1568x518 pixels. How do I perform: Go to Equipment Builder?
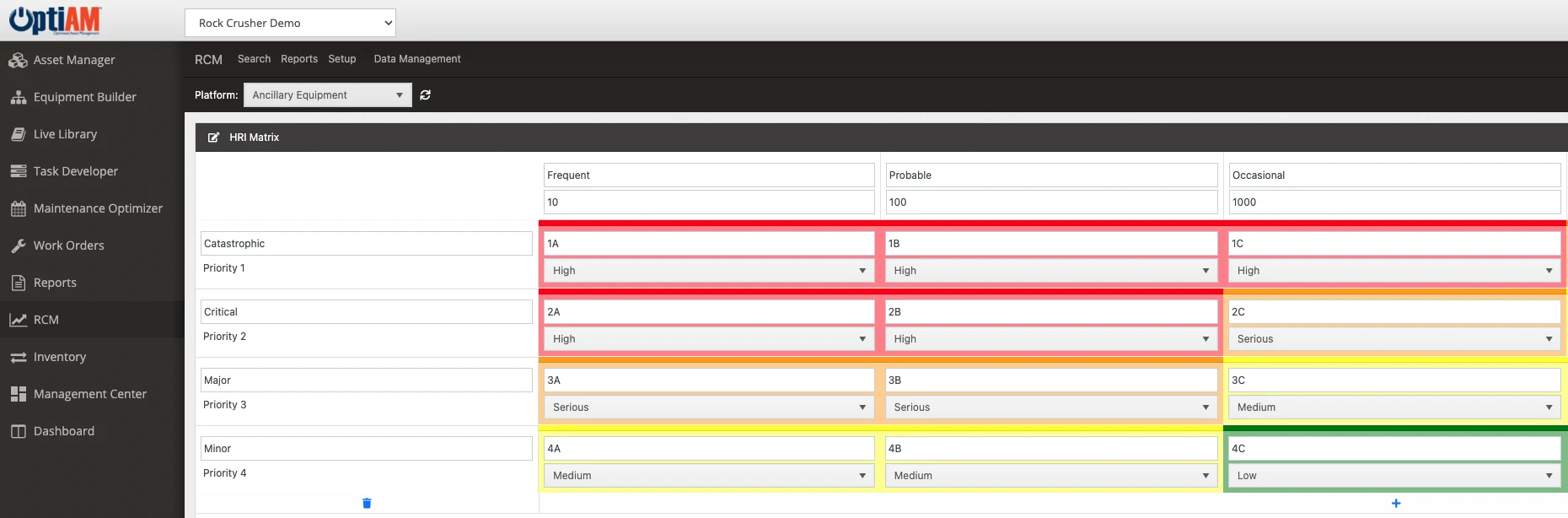click(x=85, y=97)
